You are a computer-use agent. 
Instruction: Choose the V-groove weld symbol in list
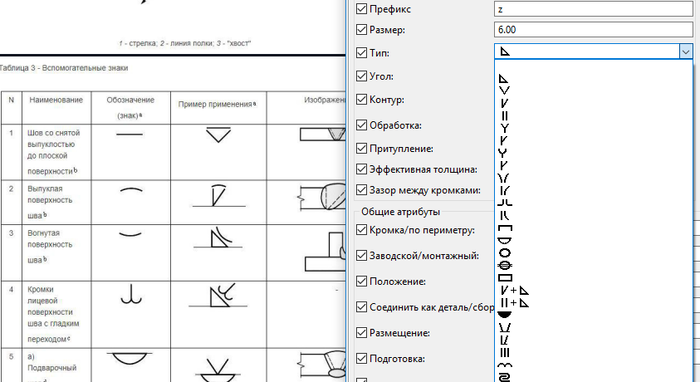504,91
